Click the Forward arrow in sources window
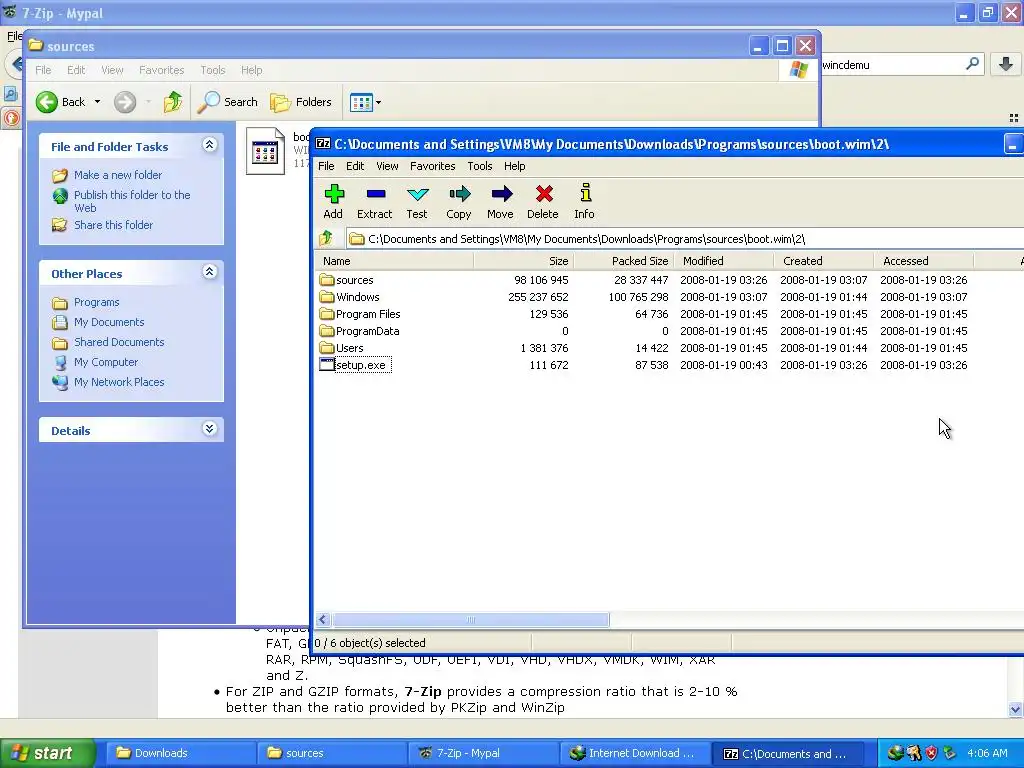This screenshot has width=1024, height=768. coord(125,102)
